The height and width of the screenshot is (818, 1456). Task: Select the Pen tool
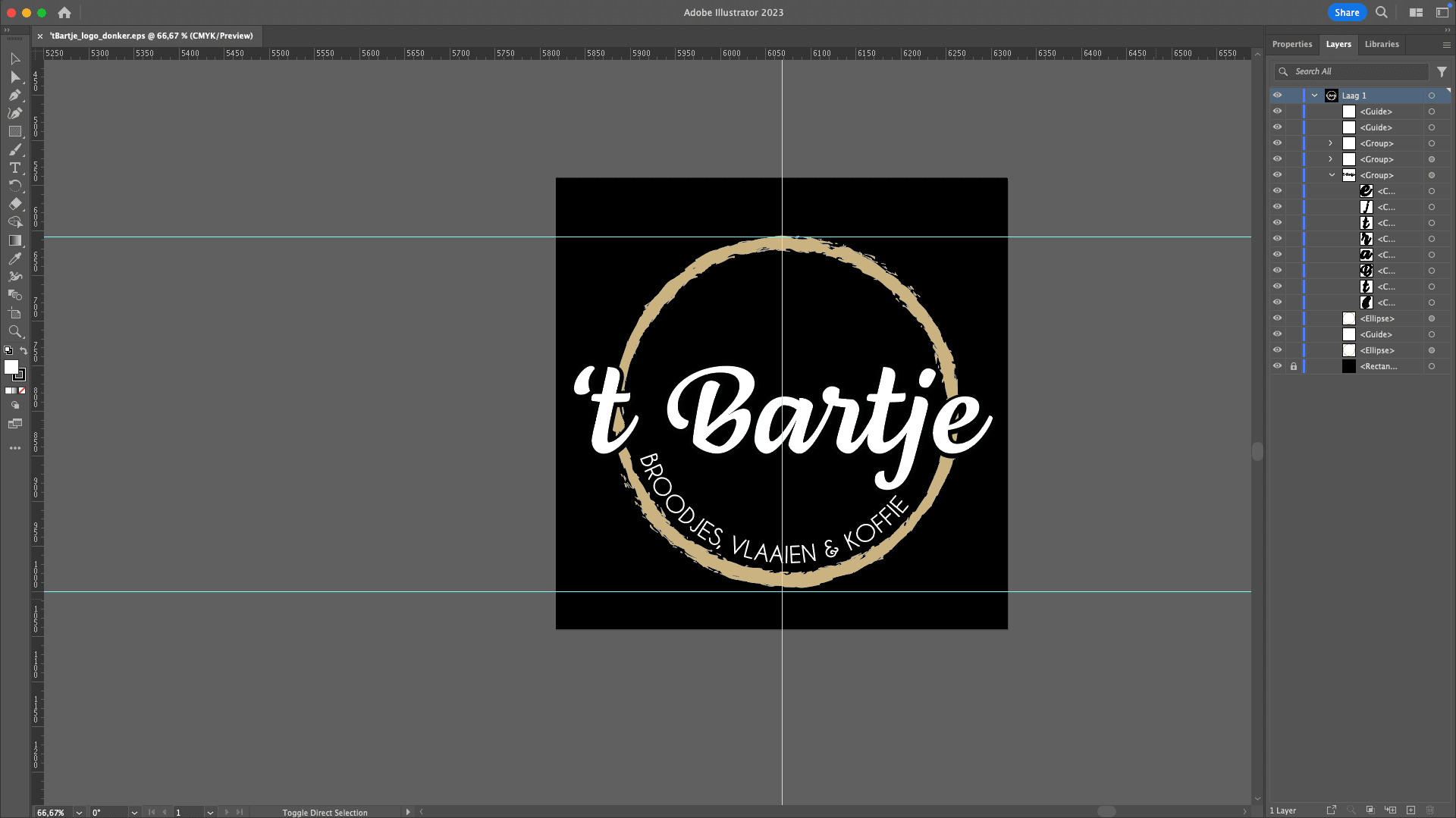point(15,96)
